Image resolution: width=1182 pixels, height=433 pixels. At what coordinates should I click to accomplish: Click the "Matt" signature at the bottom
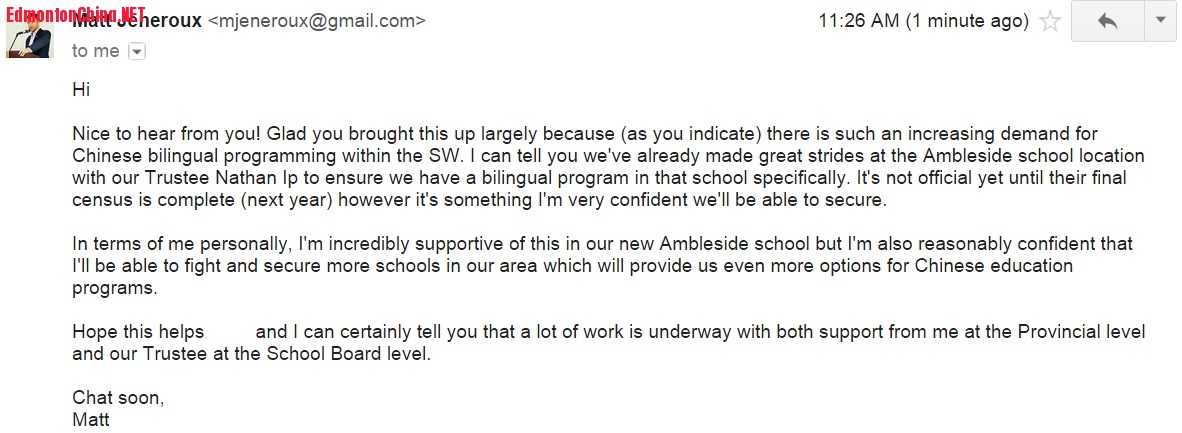click(91, 419)
